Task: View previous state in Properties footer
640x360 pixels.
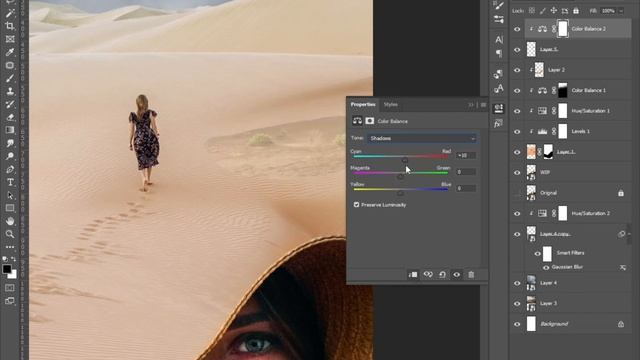Action: click(428, 275)
